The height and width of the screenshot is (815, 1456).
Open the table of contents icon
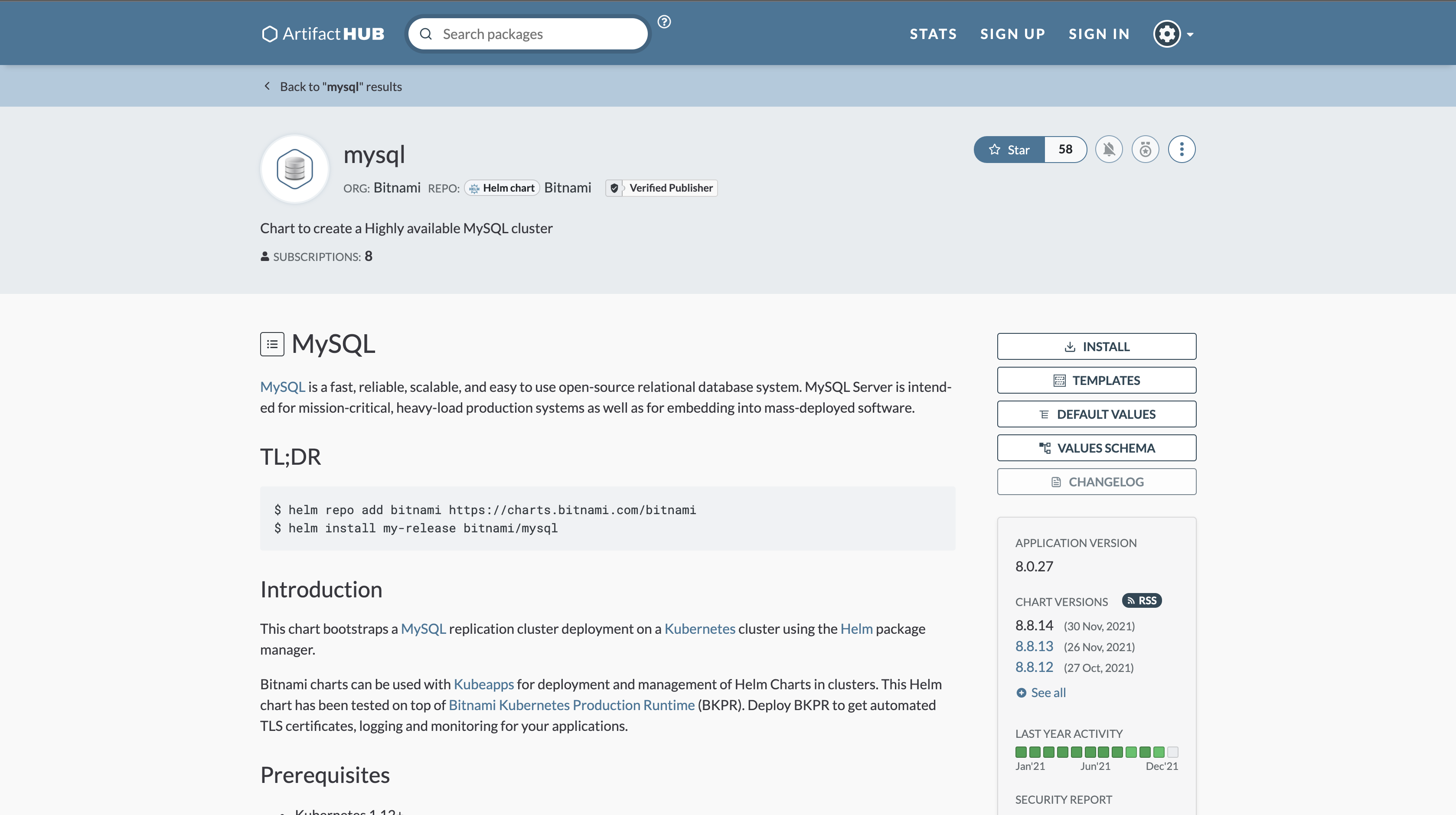[x=272, y=344]
